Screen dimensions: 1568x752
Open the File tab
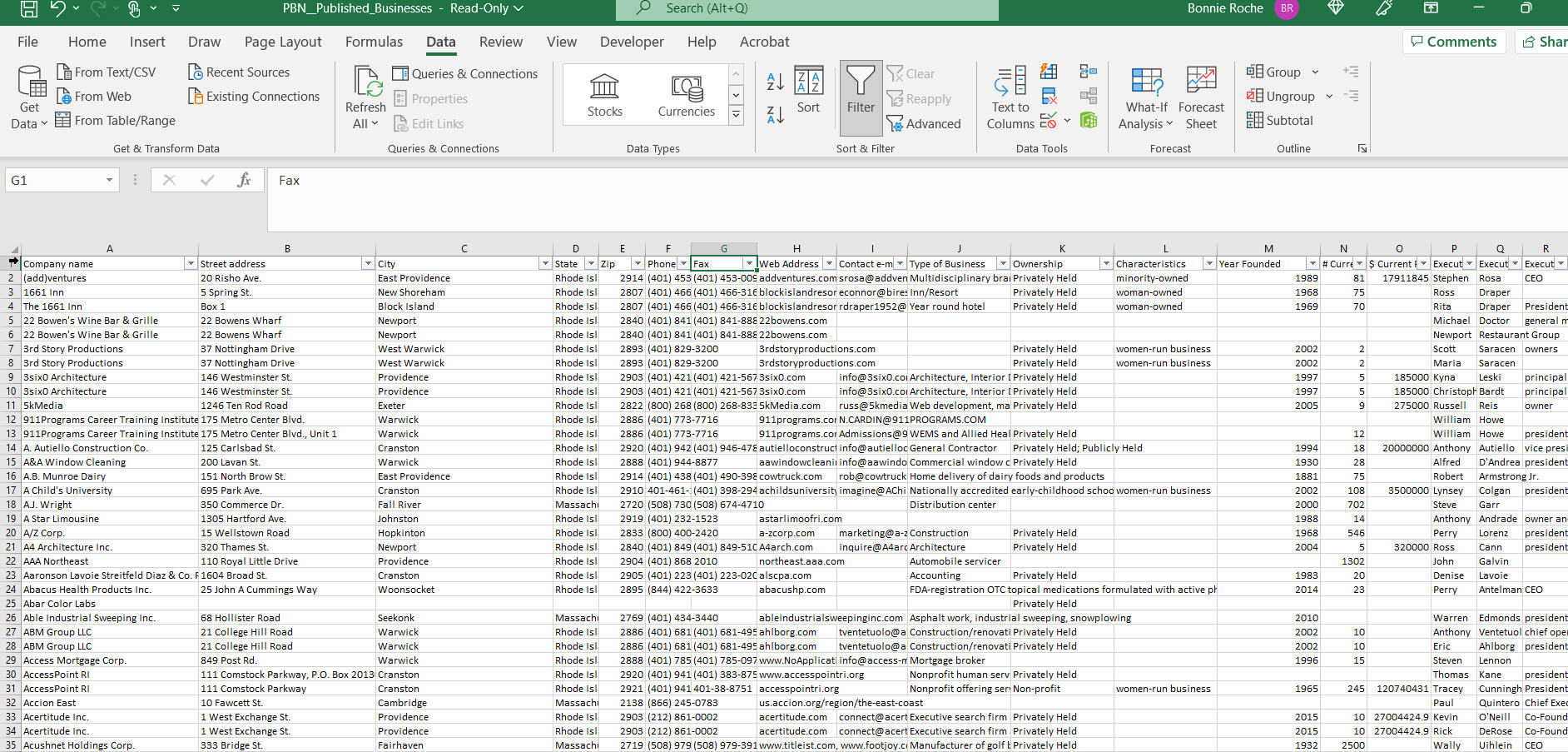[27, 42]
